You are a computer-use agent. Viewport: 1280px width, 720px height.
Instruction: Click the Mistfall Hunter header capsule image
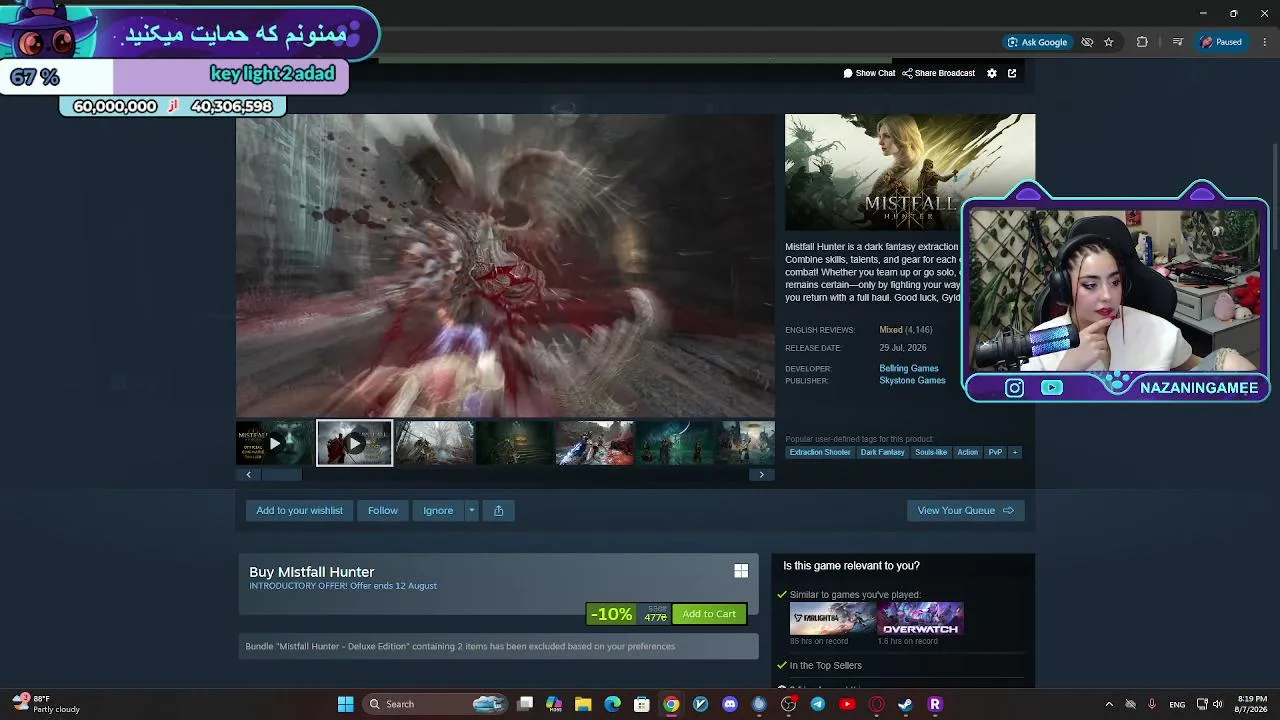[910, 172]
